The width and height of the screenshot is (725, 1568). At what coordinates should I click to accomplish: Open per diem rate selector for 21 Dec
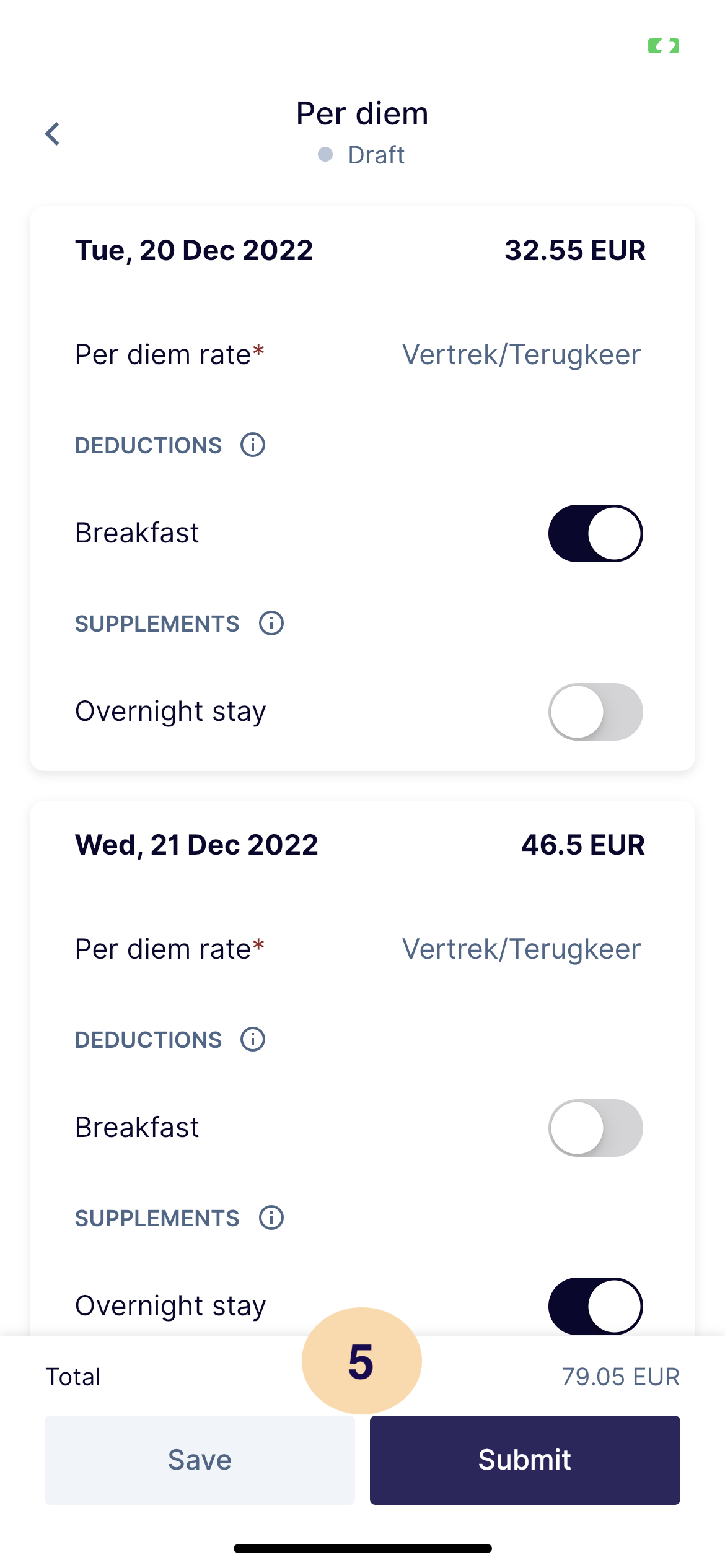tap(521, 949)
